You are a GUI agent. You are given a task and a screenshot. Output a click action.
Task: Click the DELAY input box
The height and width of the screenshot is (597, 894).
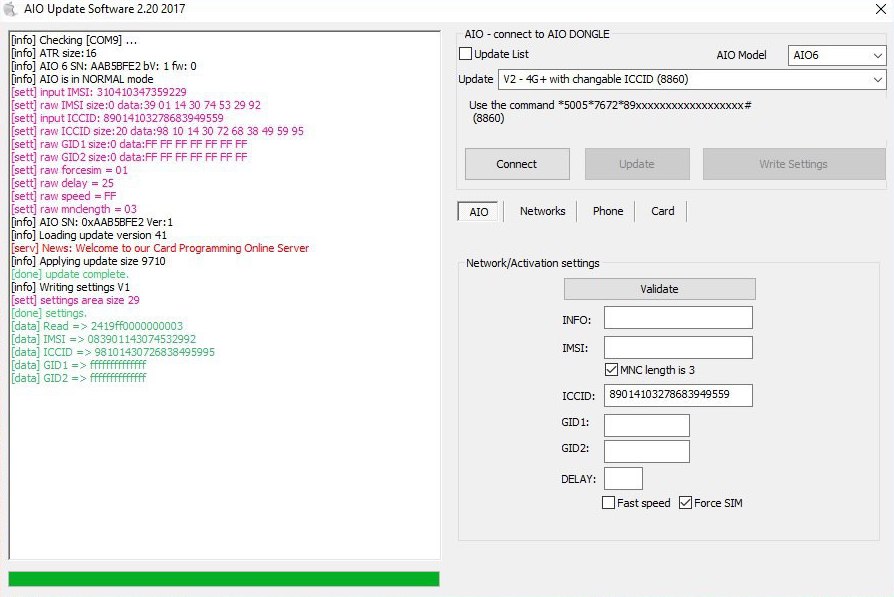point(623,479)
